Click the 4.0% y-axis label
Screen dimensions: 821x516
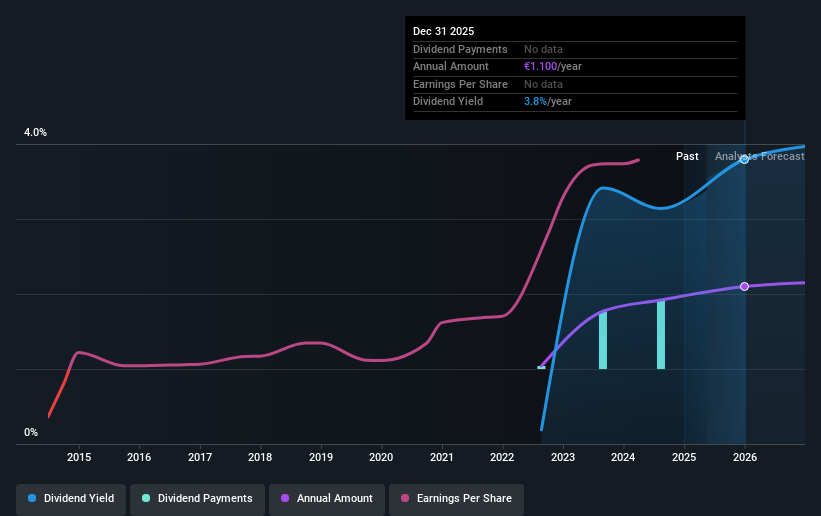pos(35,133)
